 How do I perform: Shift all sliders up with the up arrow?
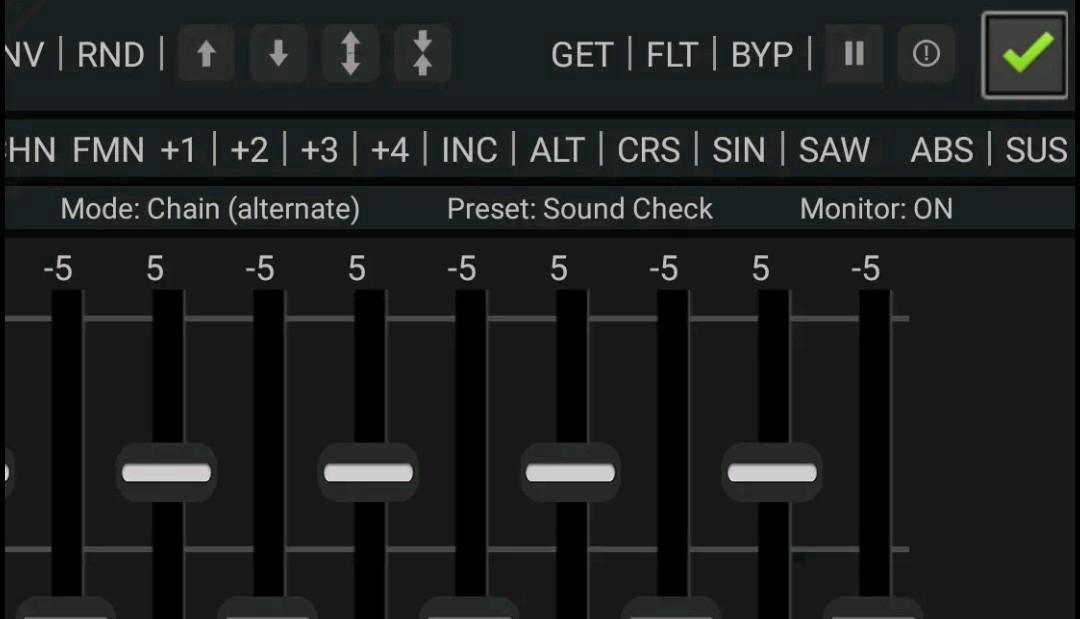tap(205, 55)
